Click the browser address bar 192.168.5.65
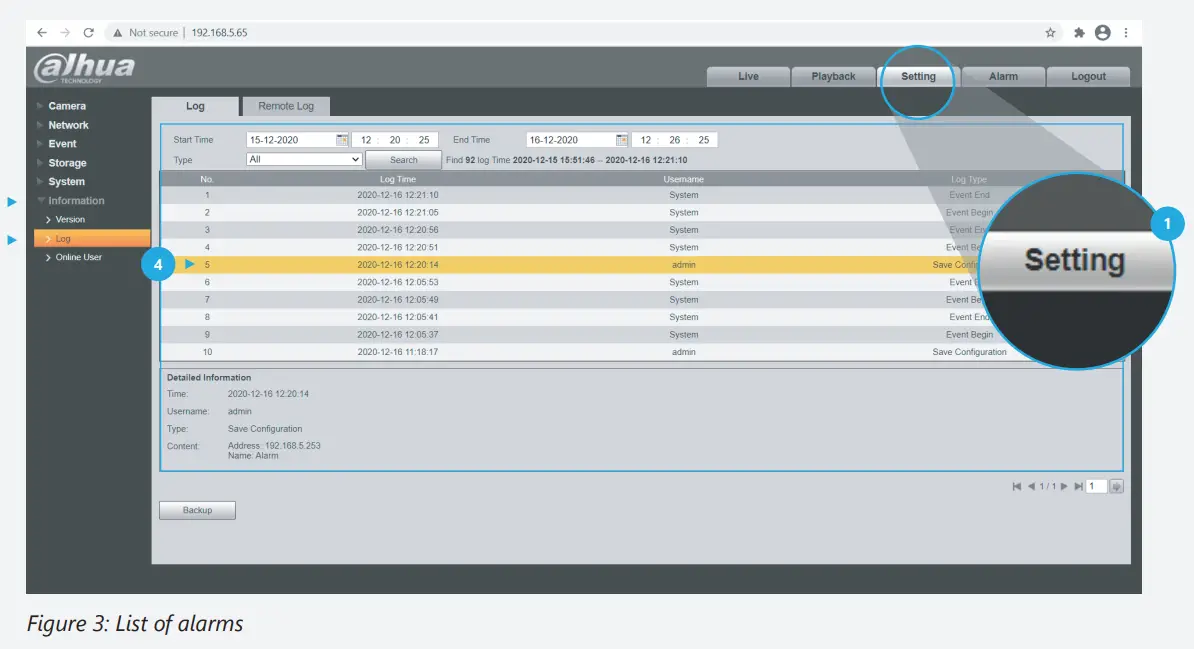The width and height of the screenshot is (1194, 649). (x=219, y=33)
